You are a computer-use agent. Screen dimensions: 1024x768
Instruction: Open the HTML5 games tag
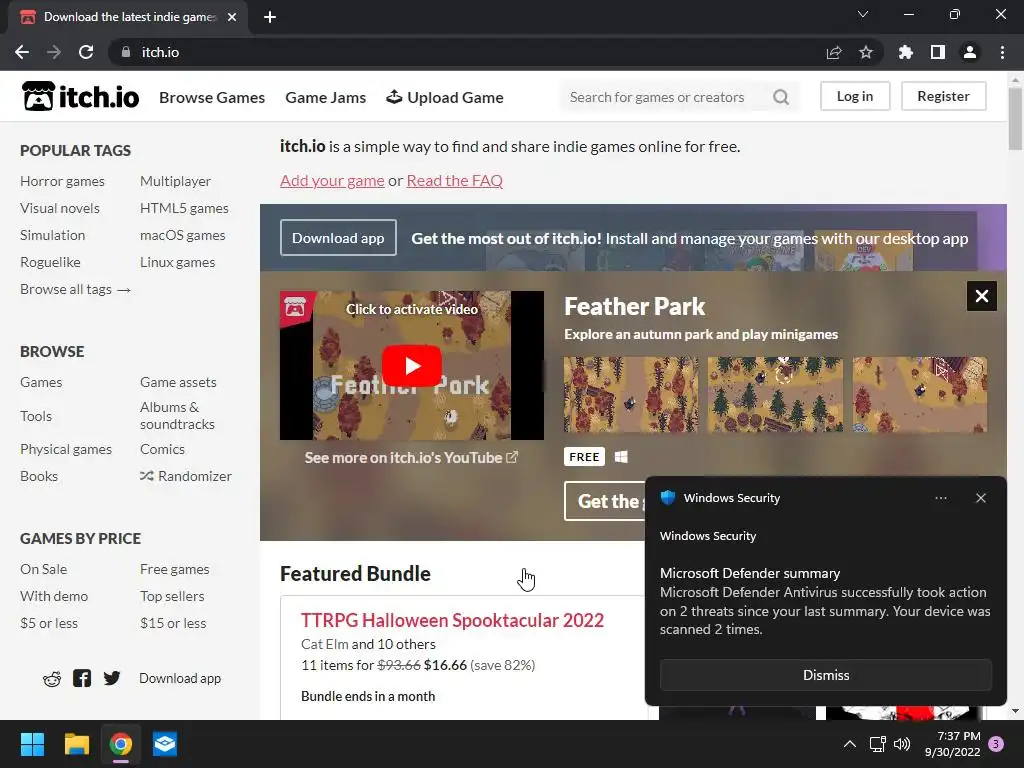pyautogui.click(x=184, y=208)
